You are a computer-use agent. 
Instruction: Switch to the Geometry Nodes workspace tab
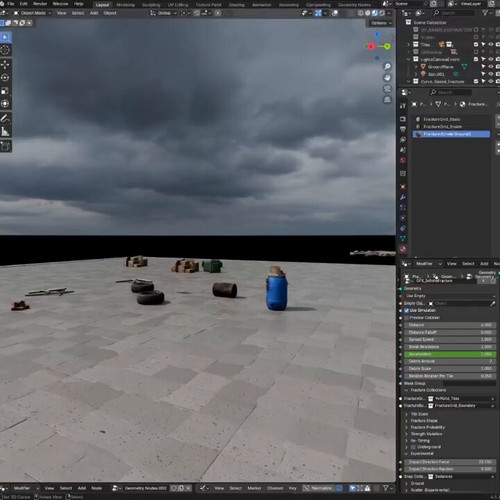tap(354, 5)
